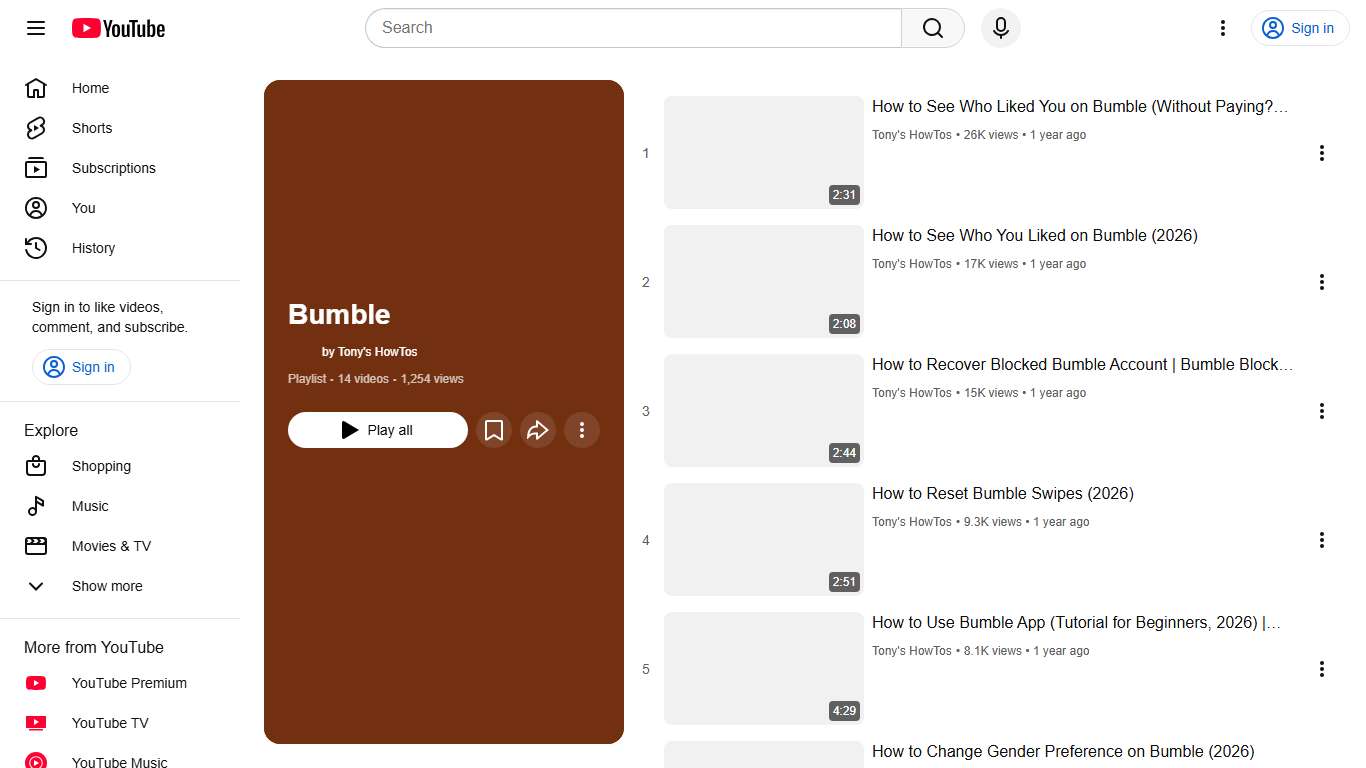Viewport: 1366px width, 768px height.
Task: Expand Show more in the sidebar
Action: pyautogui.click(x=107, y=586)
